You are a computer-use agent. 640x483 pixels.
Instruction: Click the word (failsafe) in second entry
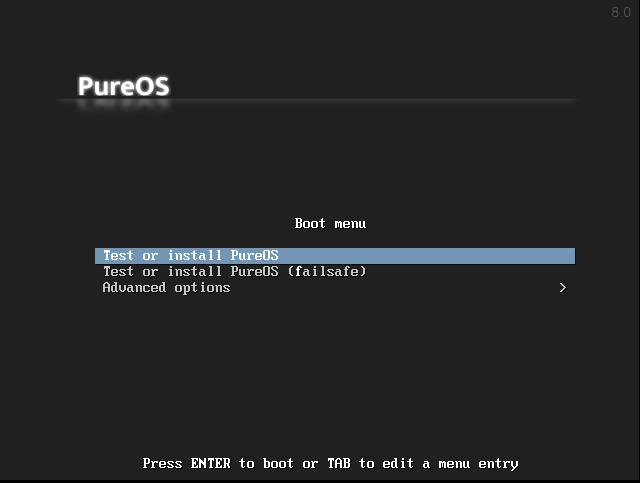pos(327,272)
